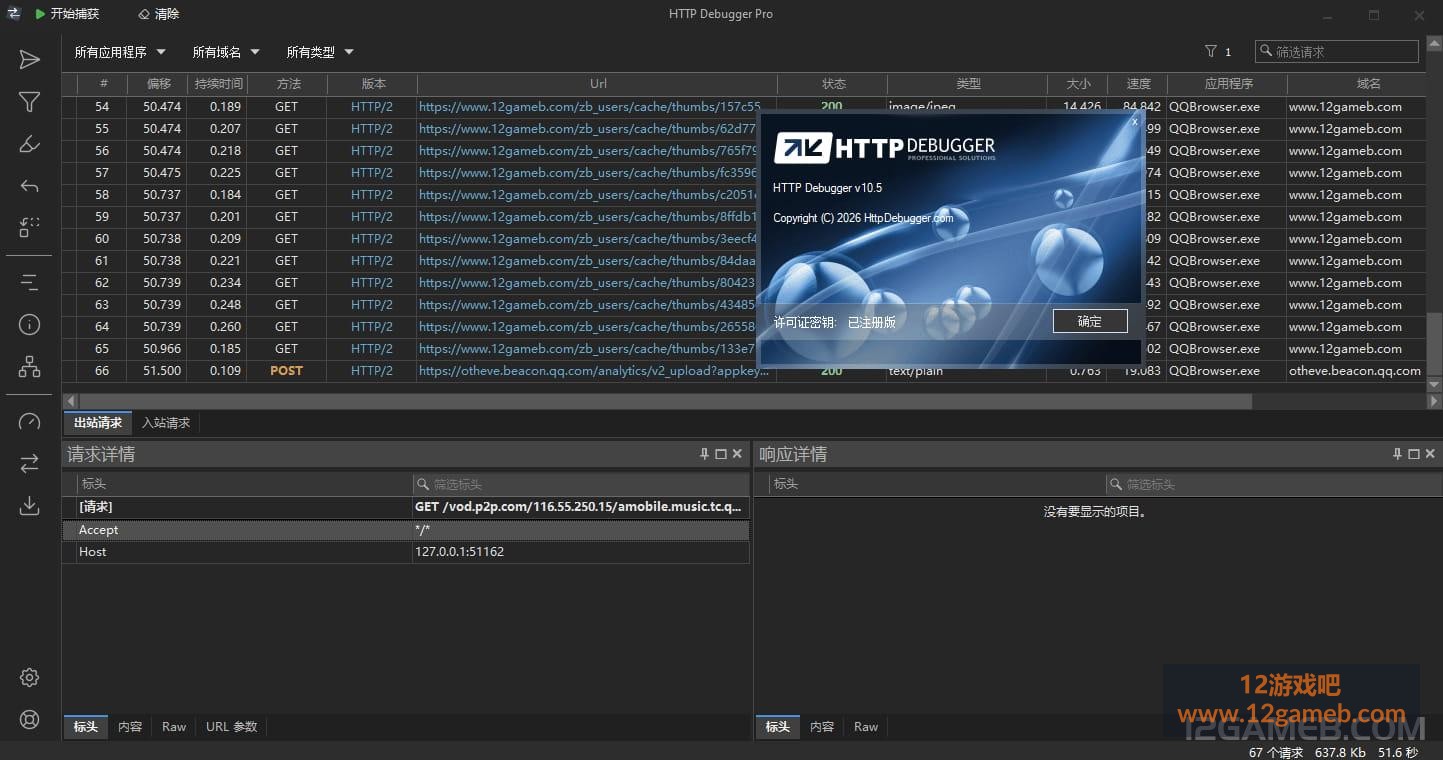Select the highlighter icon in left sidebar

30,144
